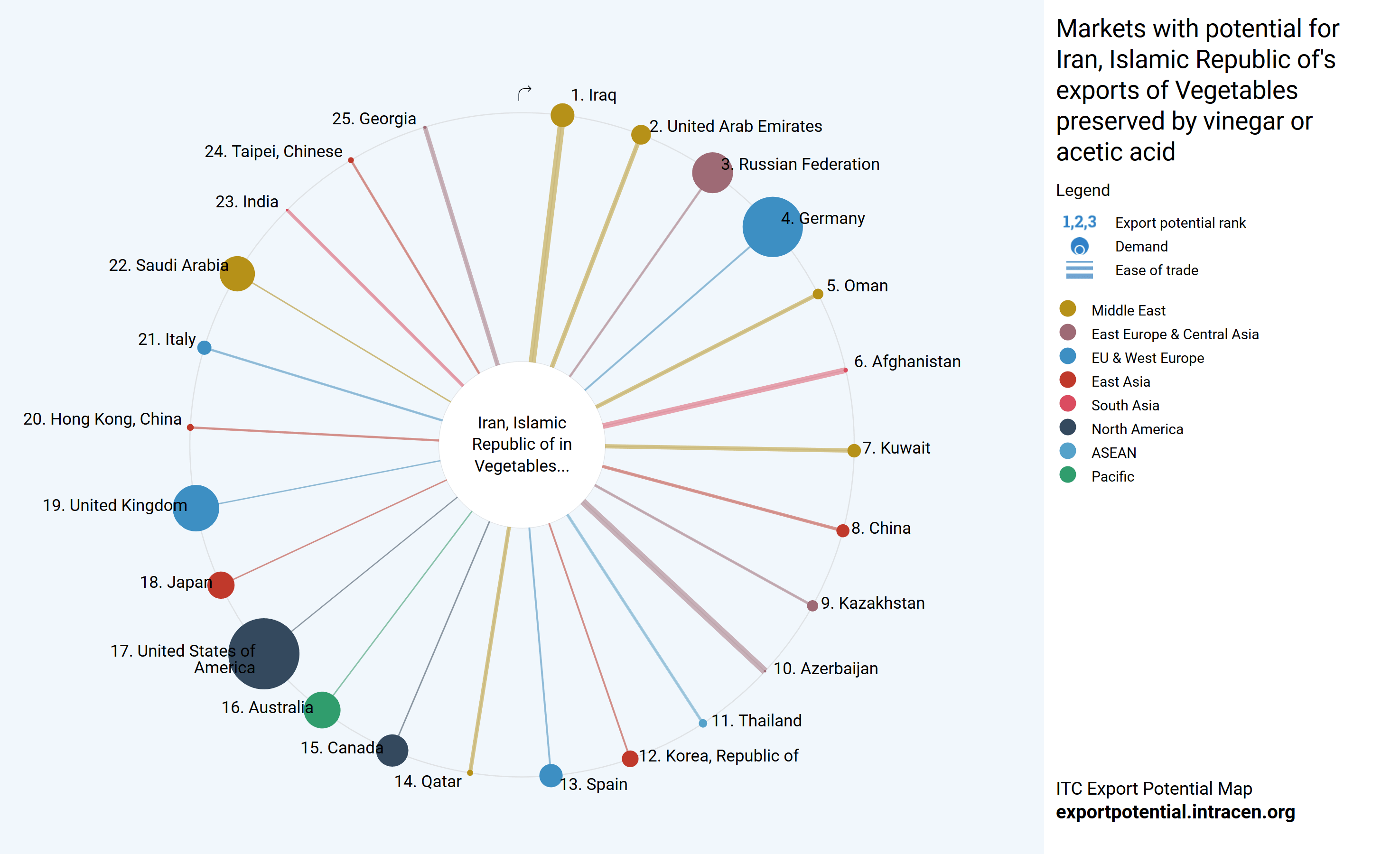Click the Middle East legend color dot

tap(1068, 308)
